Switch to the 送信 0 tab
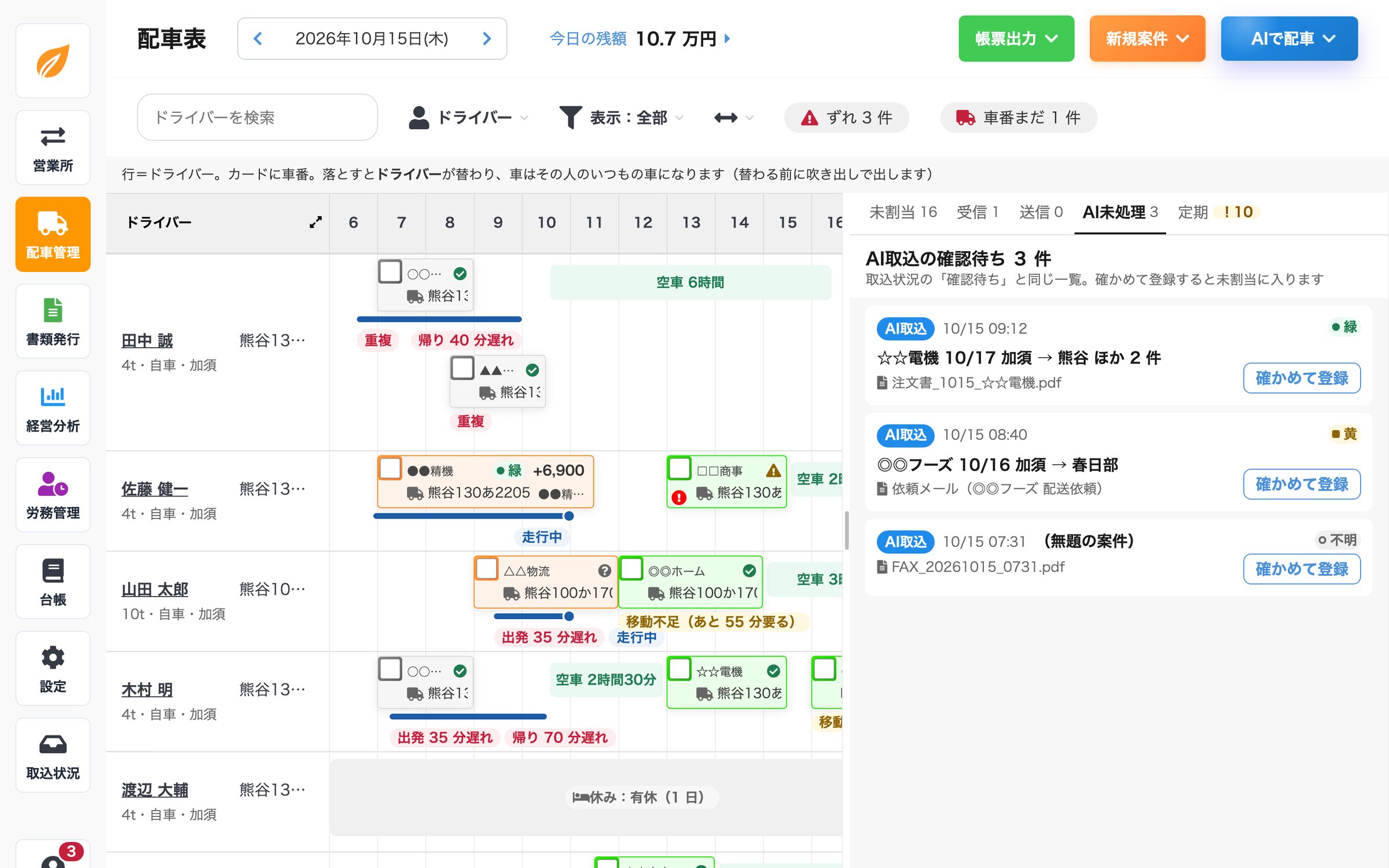Image resolution: width=1389 pixels, height=868 pixels. [x=1041, y=212]
